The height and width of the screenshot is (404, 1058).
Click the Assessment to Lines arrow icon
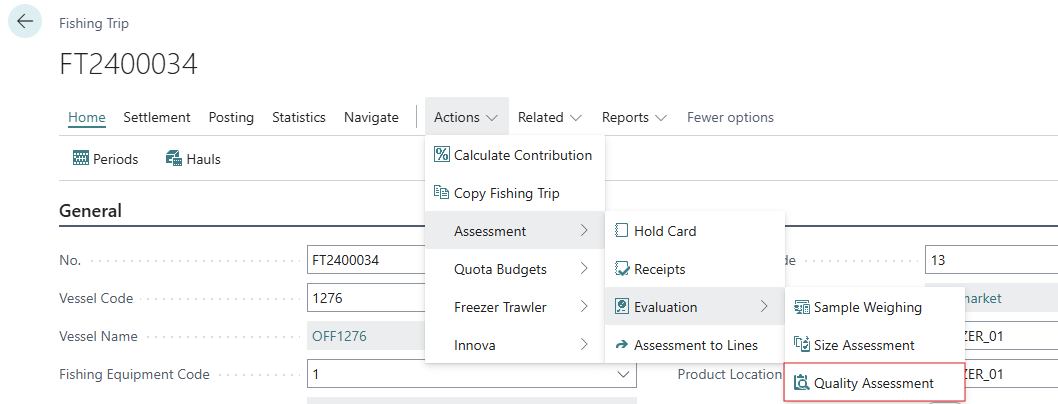[621, 345]
